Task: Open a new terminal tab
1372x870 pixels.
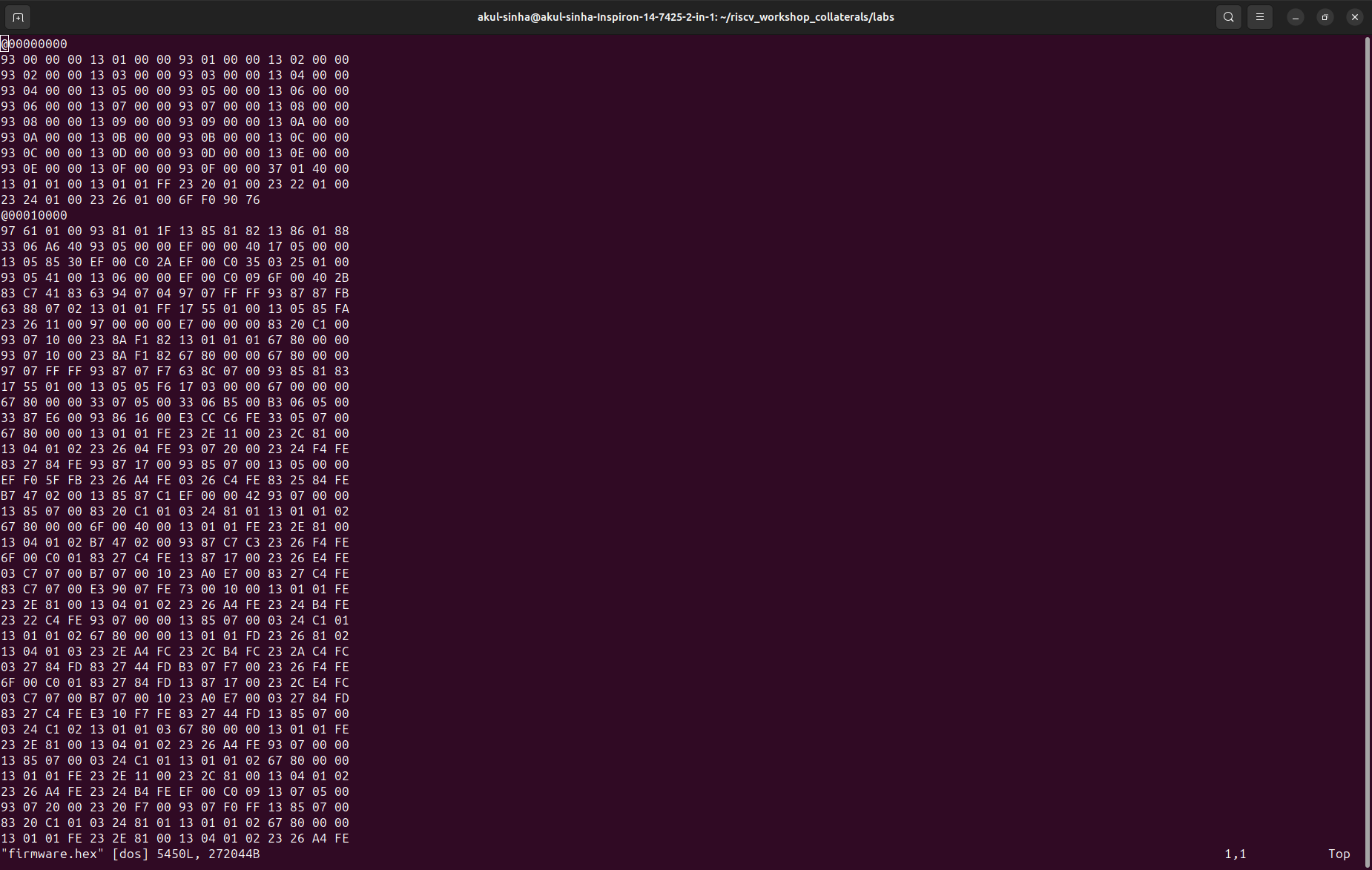Action: point(17,16)
